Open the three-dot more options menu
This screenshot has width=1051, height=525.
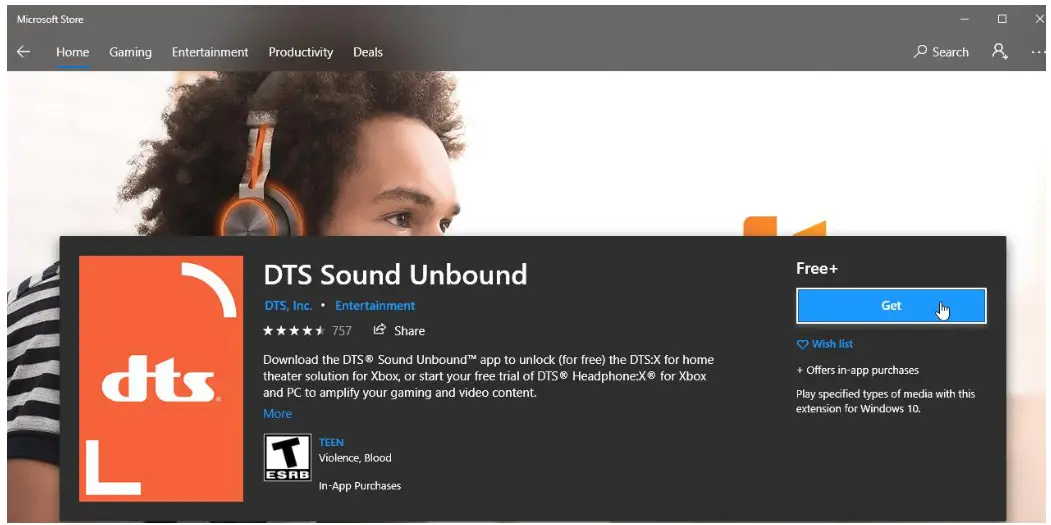[x=1038, y=52]
